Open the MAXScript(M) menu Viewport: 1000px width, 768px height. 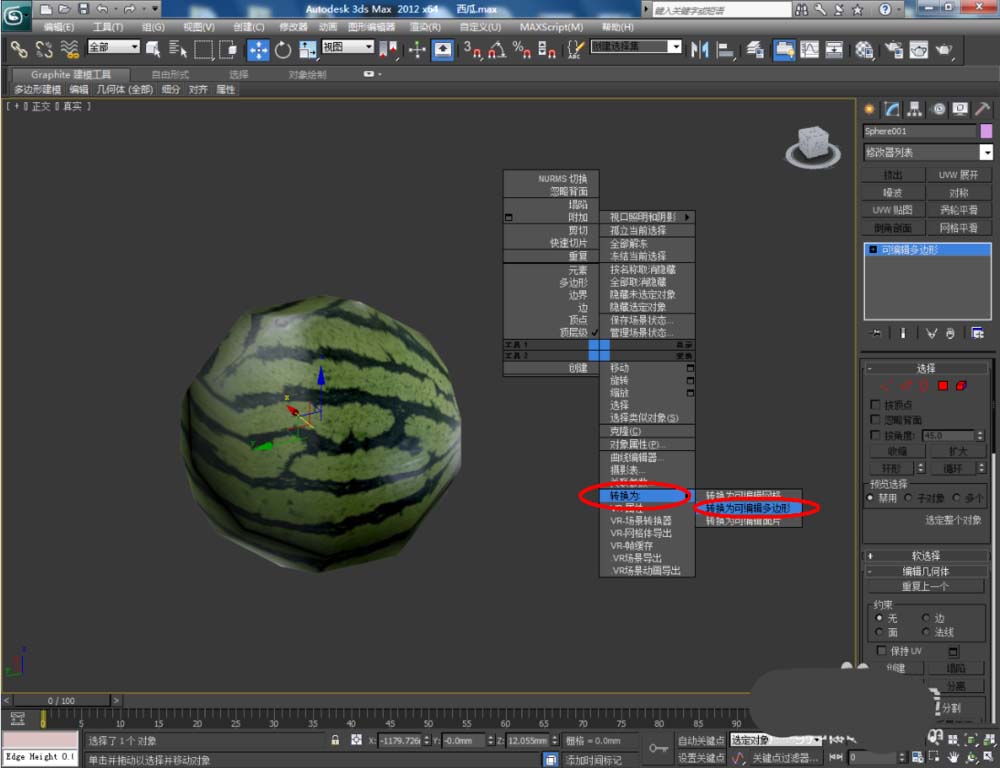(551, 27)
